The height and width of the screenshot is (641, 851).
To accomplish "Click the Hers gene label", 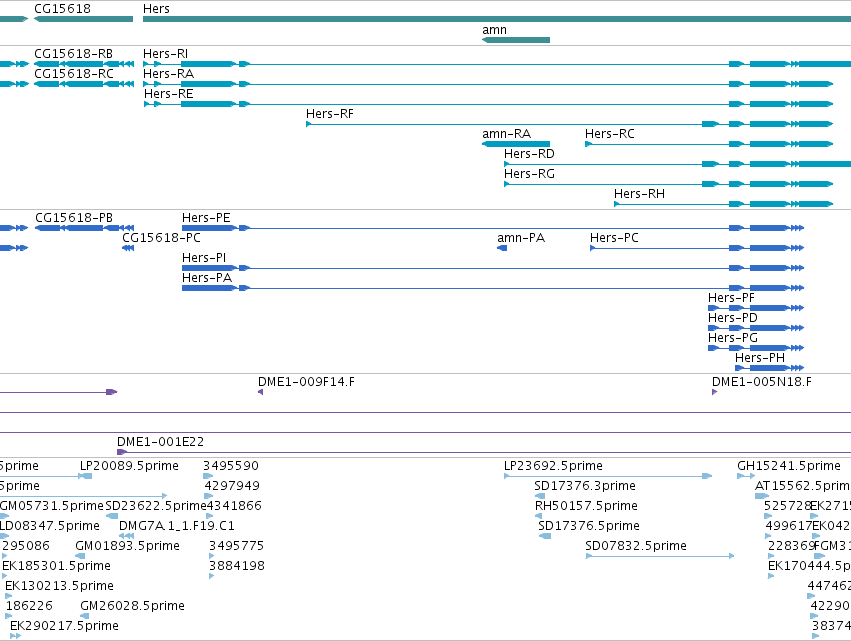I will click(156, 9).
